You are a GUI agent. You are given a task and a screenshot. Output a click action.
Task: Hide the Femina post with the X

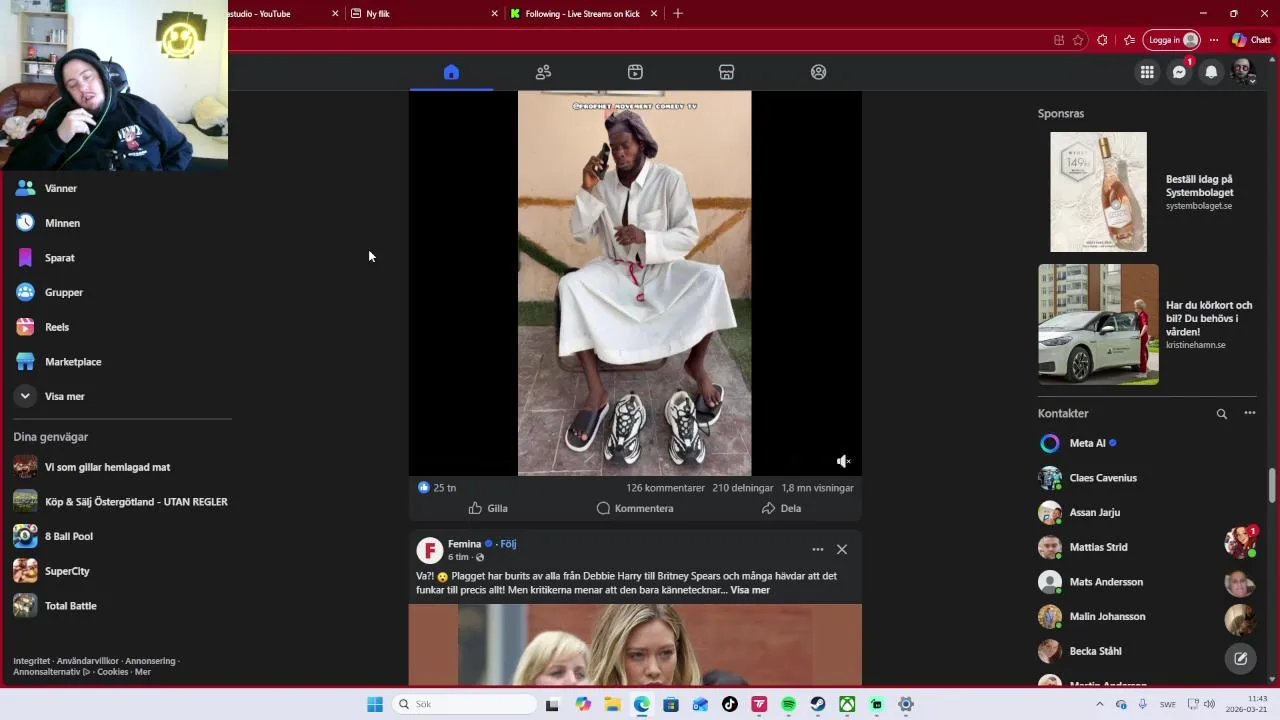[x=842, y=549]
